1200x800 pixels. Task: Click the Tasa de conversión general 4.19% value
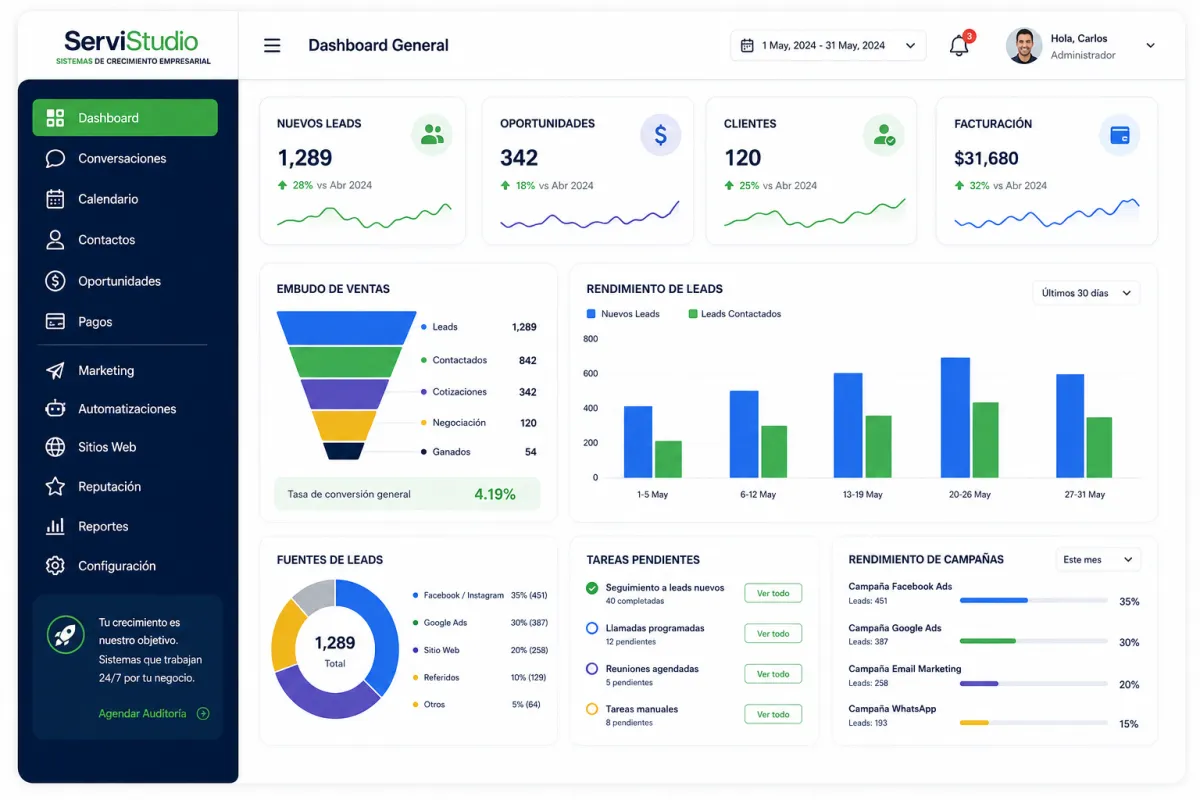pyautogui.click(x=495, y=494)
